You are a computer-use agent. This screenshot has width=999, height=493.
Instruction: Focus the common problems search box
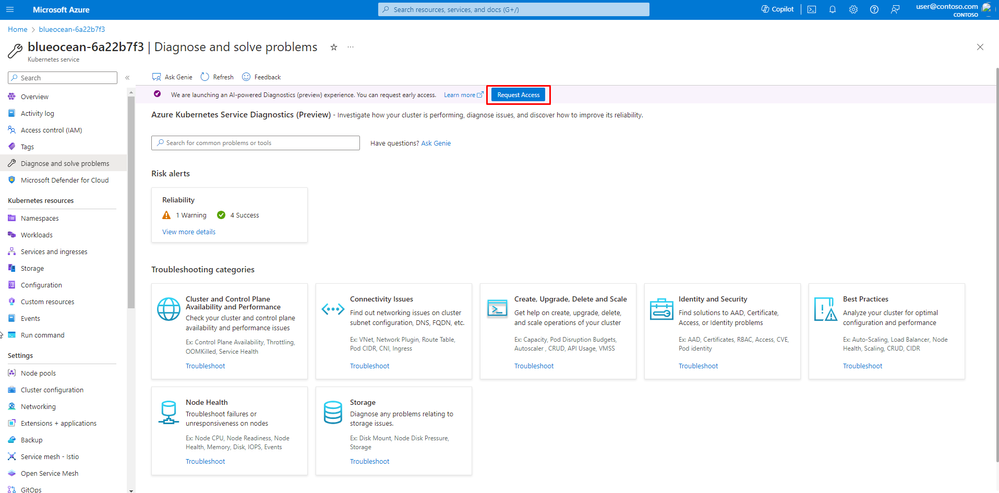[x=255, y=143]
